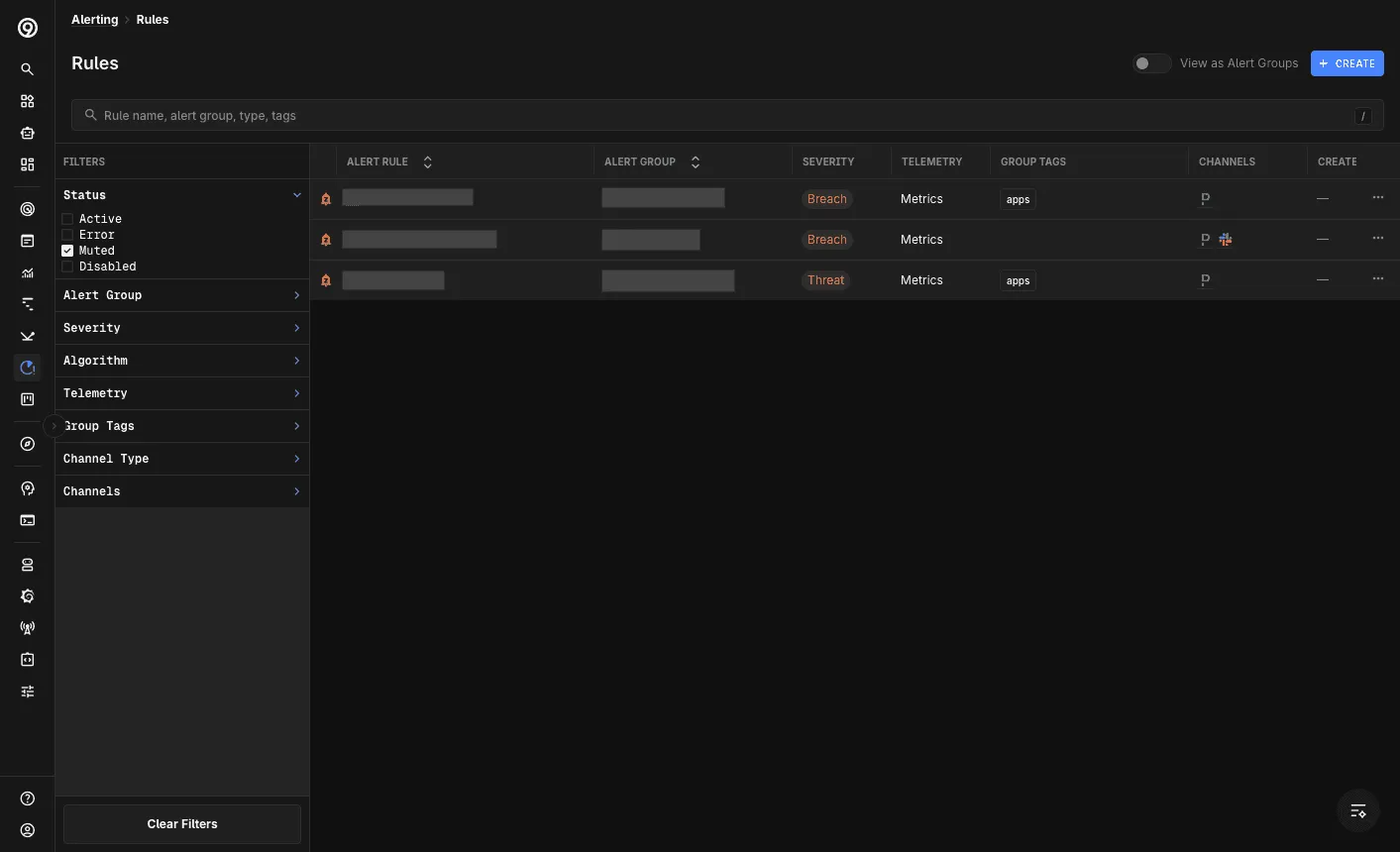Click the muted bell icon in first rule row
The image size is (1400, 852).
point(326,199)
